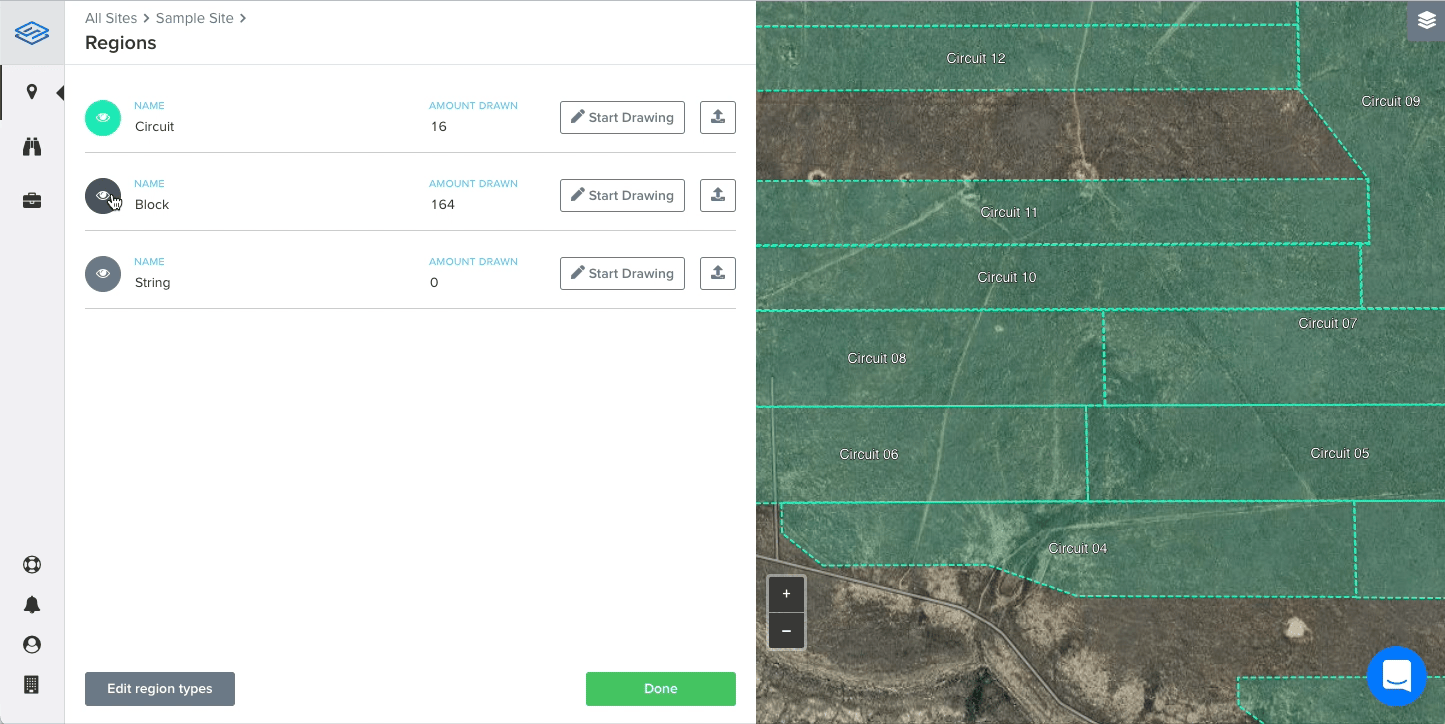The image size is (1445, 724).
Task: Upload file for Circuit region
Action: click(718, 117)
